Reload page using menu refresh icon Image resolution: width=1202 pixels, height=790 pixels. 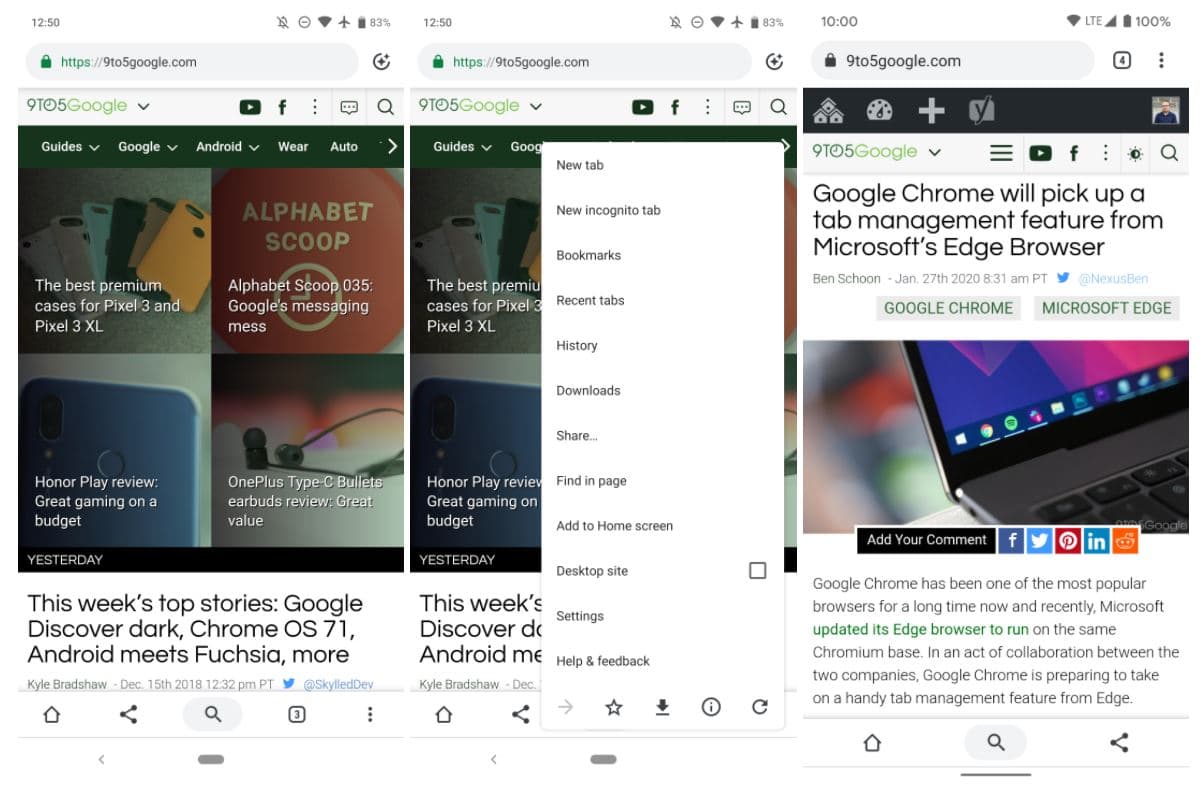tap(760, 708)
